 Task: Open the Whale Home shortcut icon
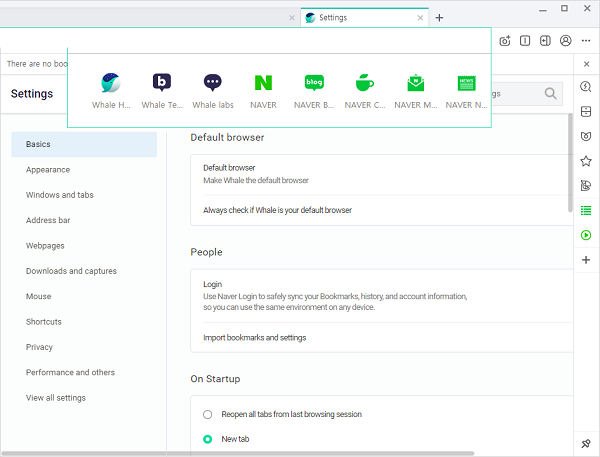pos(111,84)
